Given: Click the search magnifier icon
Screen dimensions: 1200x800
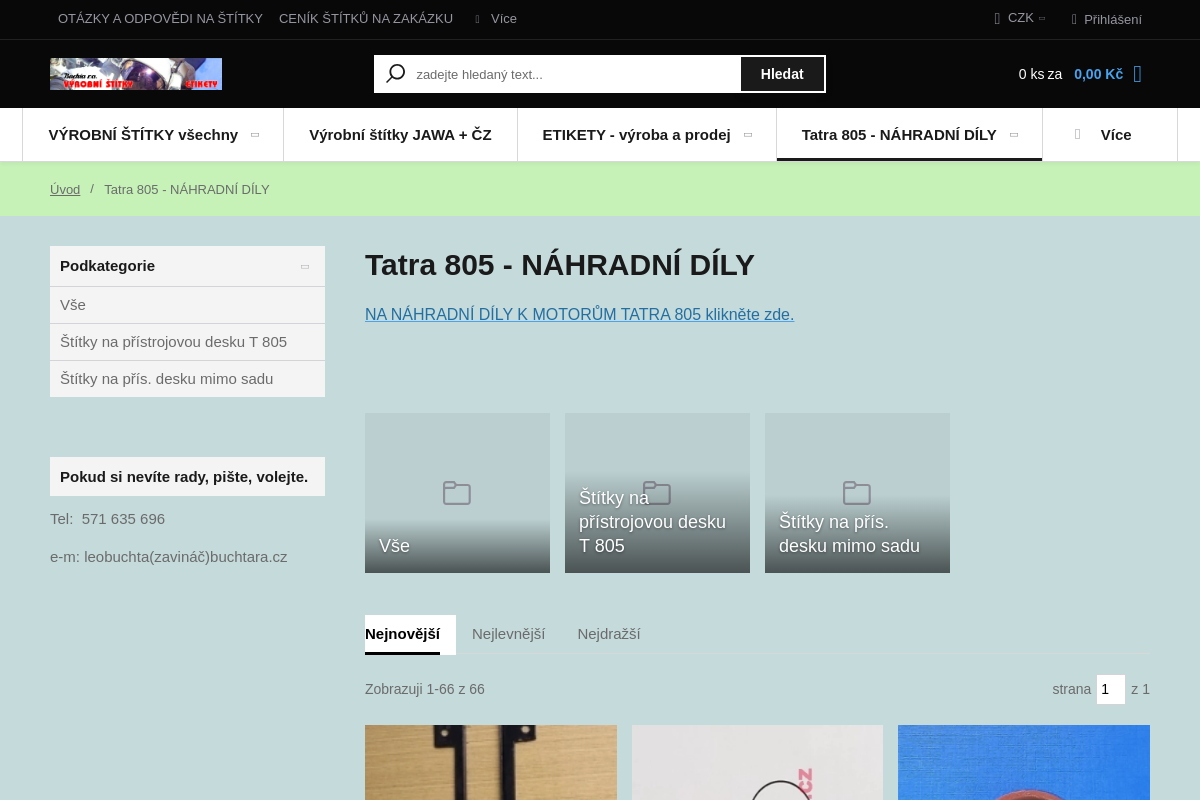Looking at the screenshot, I should (x=396, y=74).
